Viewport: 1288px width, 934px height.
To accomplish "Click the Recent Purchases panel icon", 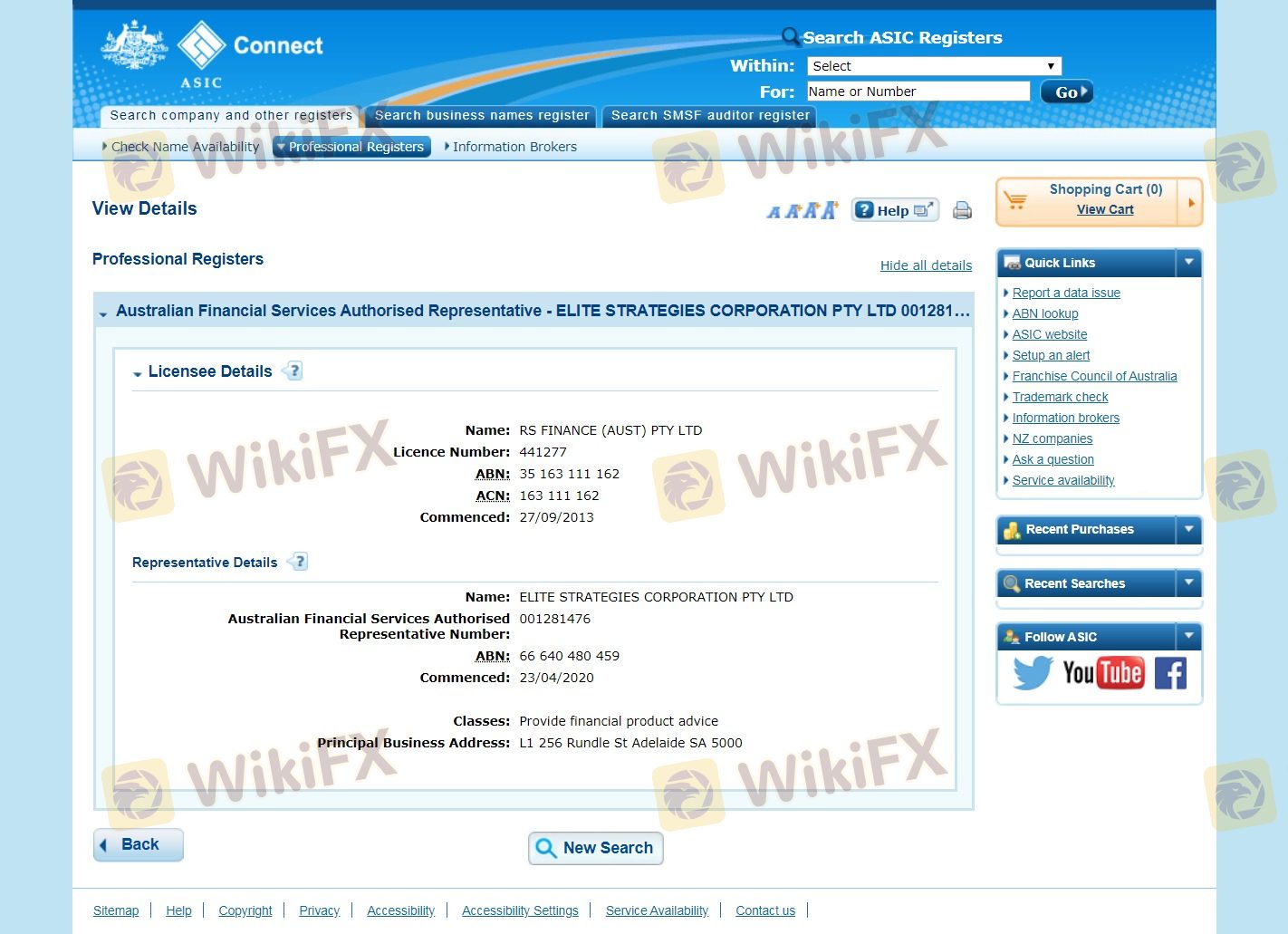I will click(x=1013, y=530).
